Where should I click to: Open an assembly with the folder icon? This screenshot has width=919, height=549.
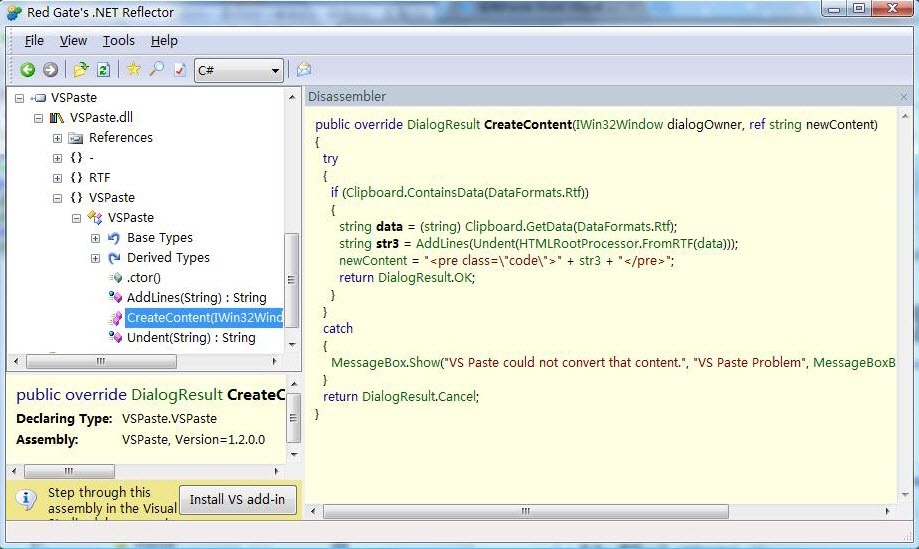coord(81,70)
